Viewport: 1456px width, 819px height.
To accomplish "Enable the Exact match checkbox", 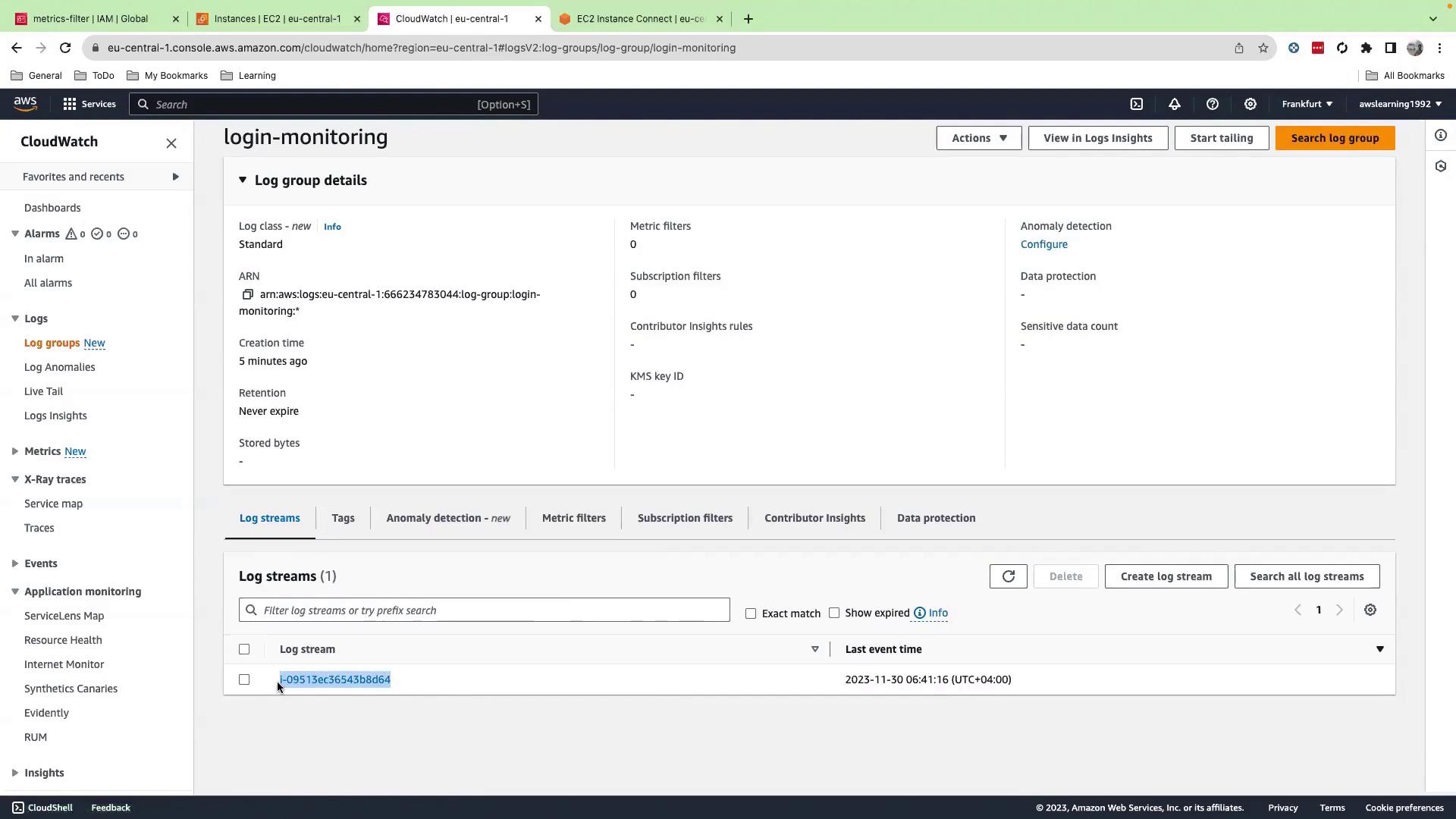I will click(751, 613).
